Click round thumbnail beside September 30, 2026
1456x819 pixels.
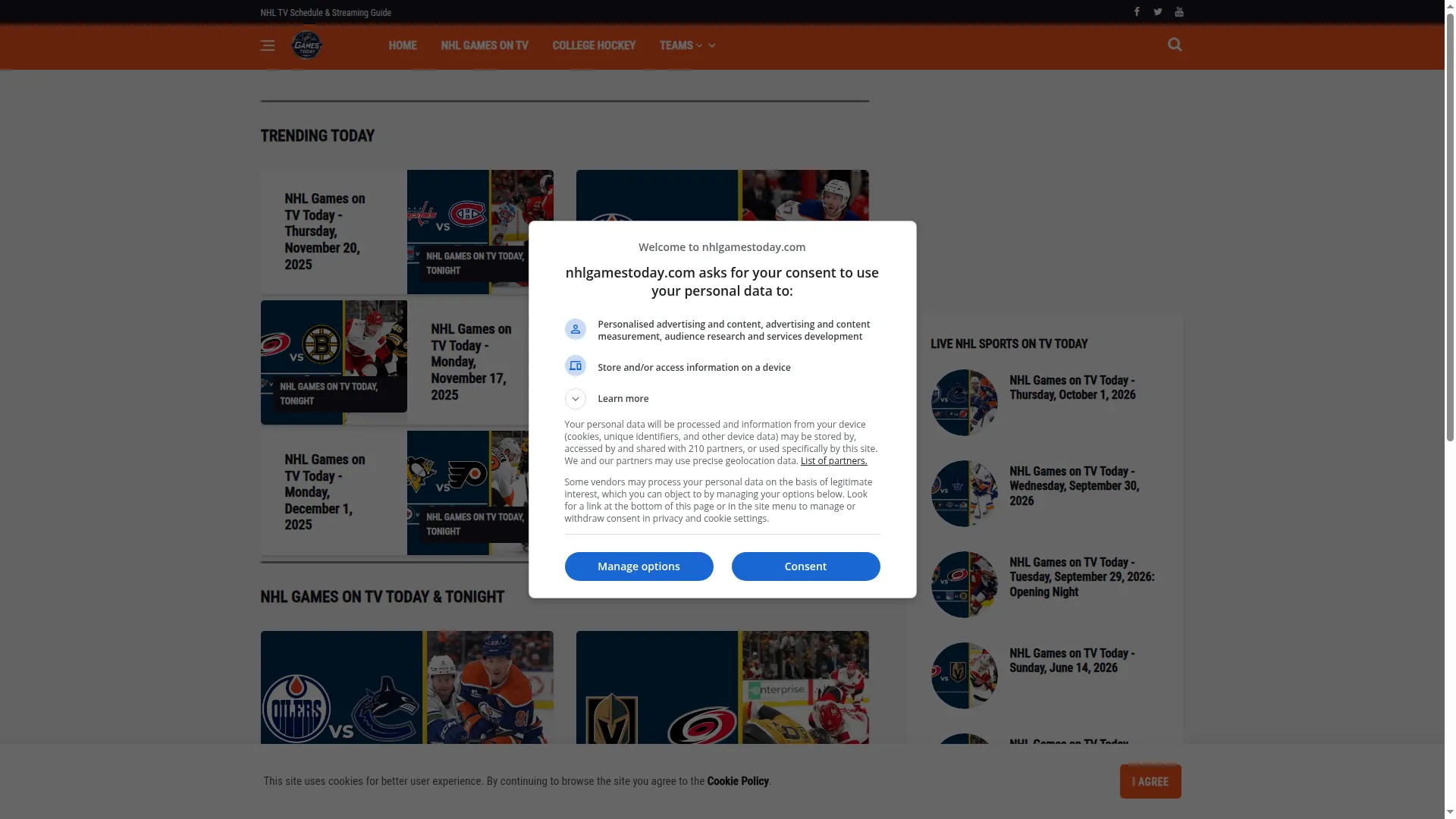[965, 494]
